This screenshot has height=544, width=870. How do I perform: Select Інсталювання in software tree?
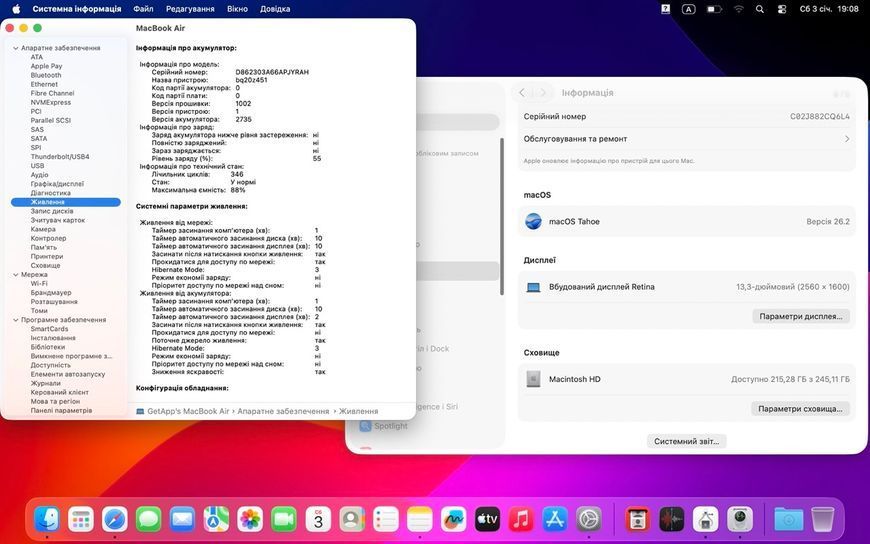click(53, 338)
